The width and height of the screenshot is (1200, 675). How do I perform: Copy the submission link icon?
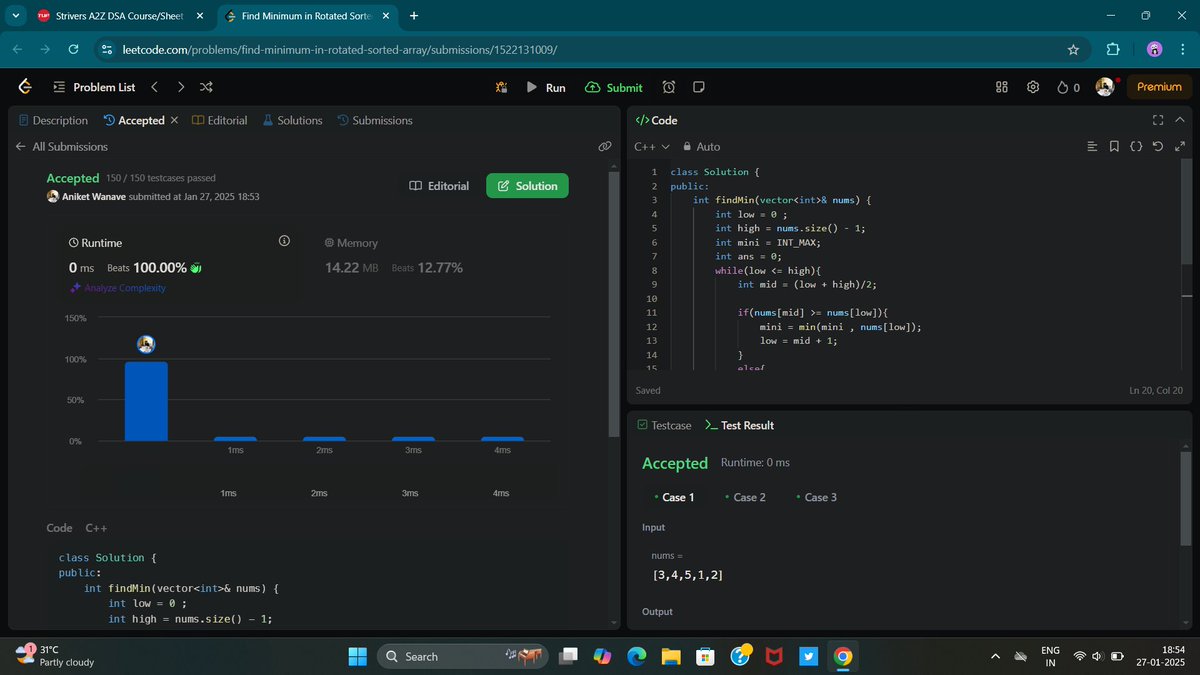[x=605, y=146]
